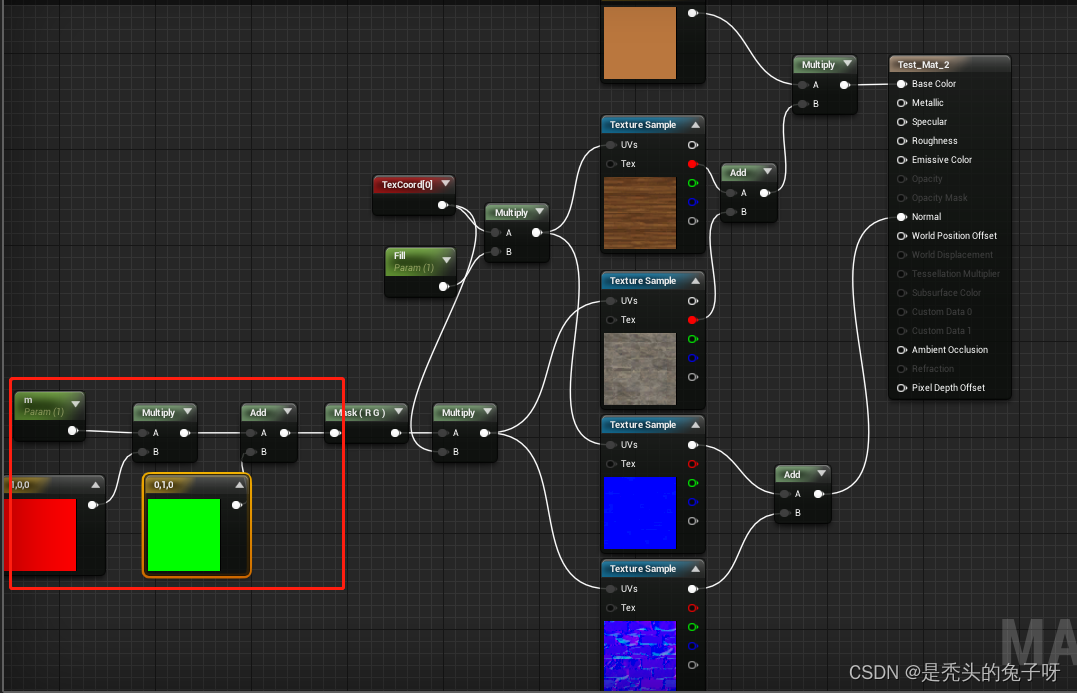
Task: Open the Mask ( R G ) node dropdown
Action: [x=398, y=411]
